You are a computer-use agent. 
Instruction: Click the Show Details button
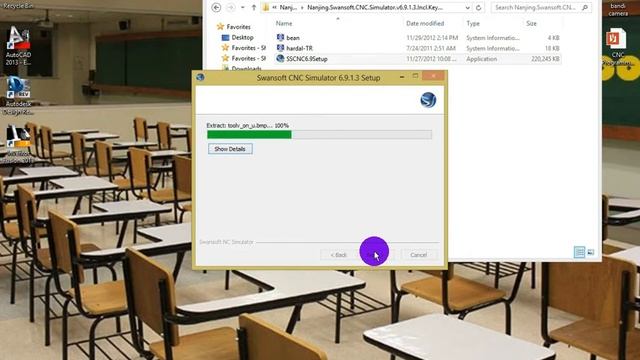coord(230,149)
